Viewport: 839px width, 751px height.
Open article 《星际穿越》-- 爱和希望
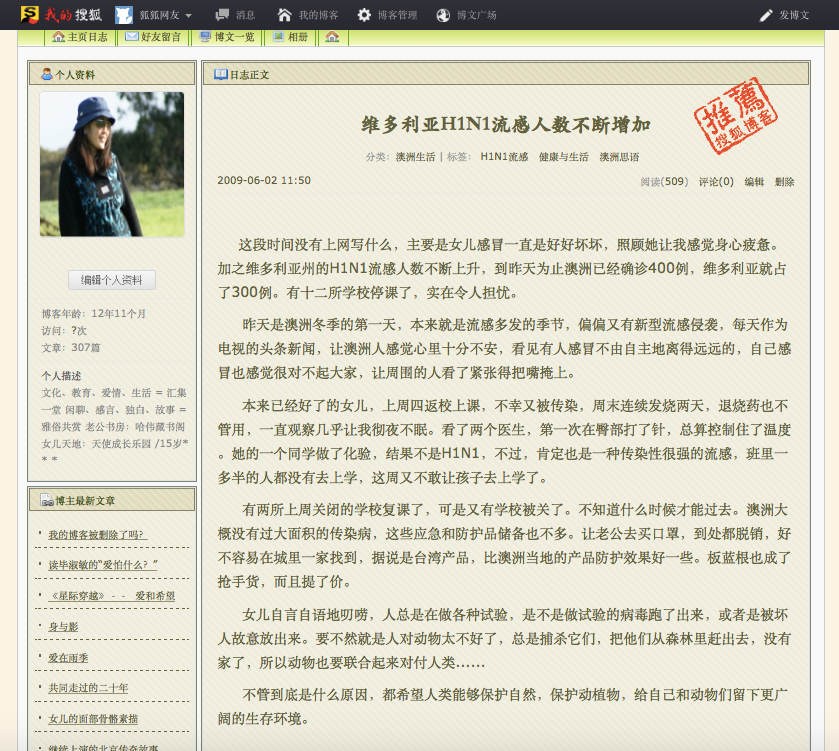(112, 595)
